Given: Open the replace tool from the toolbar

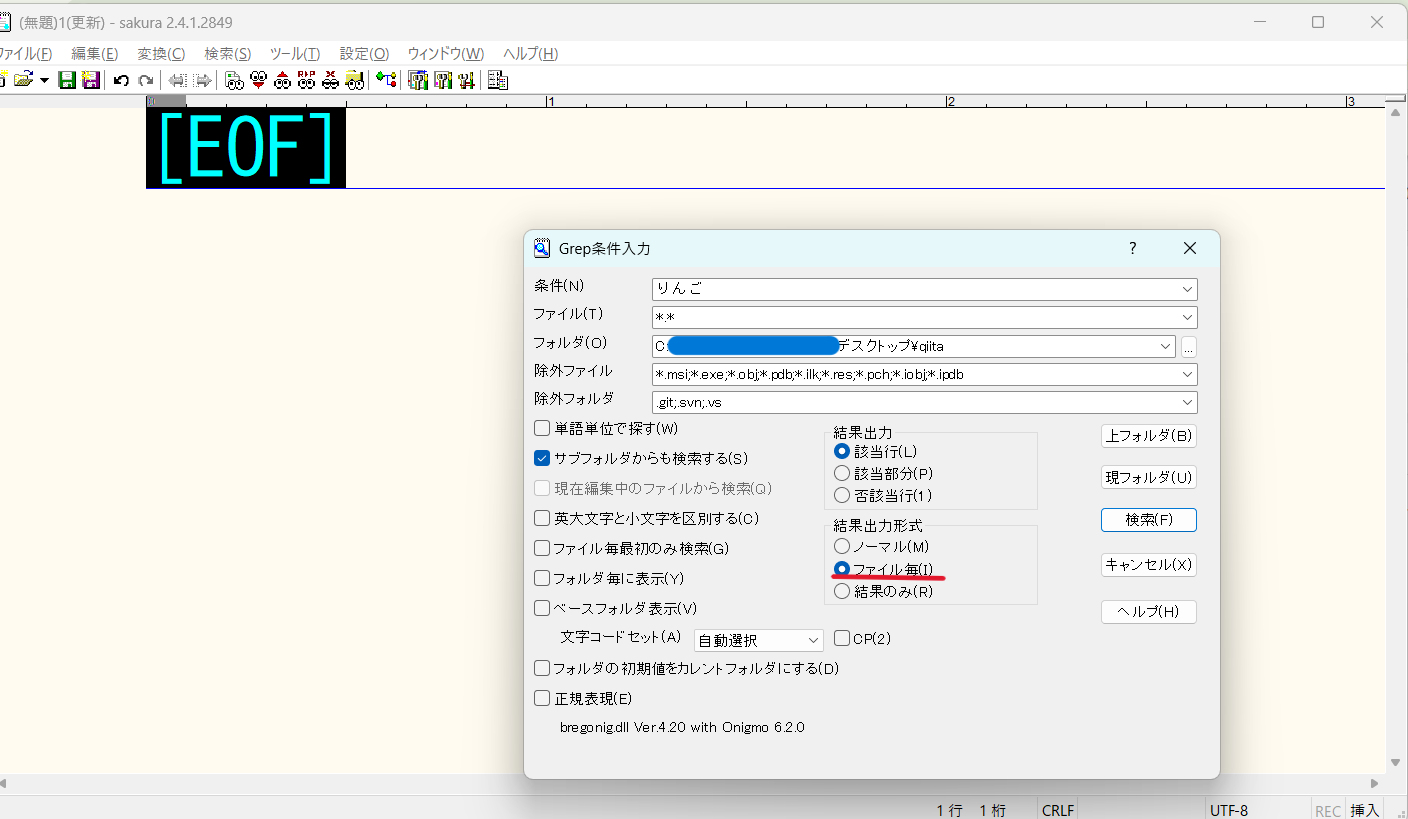Looking at the screenshot, I should point(306,80).
